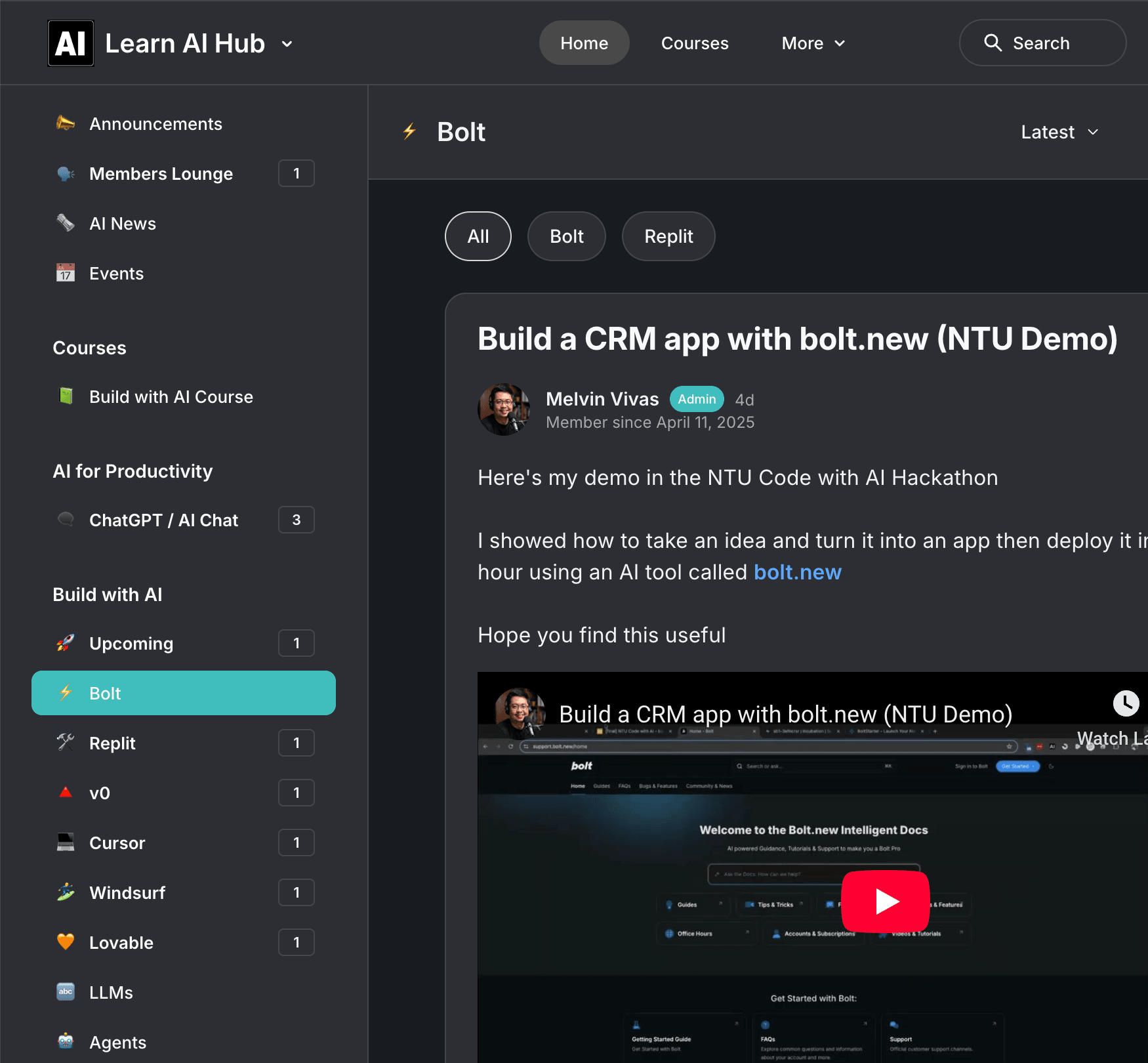Click the Admin badge
The width and height of the screenshot is (1148, 1063).
697,399
